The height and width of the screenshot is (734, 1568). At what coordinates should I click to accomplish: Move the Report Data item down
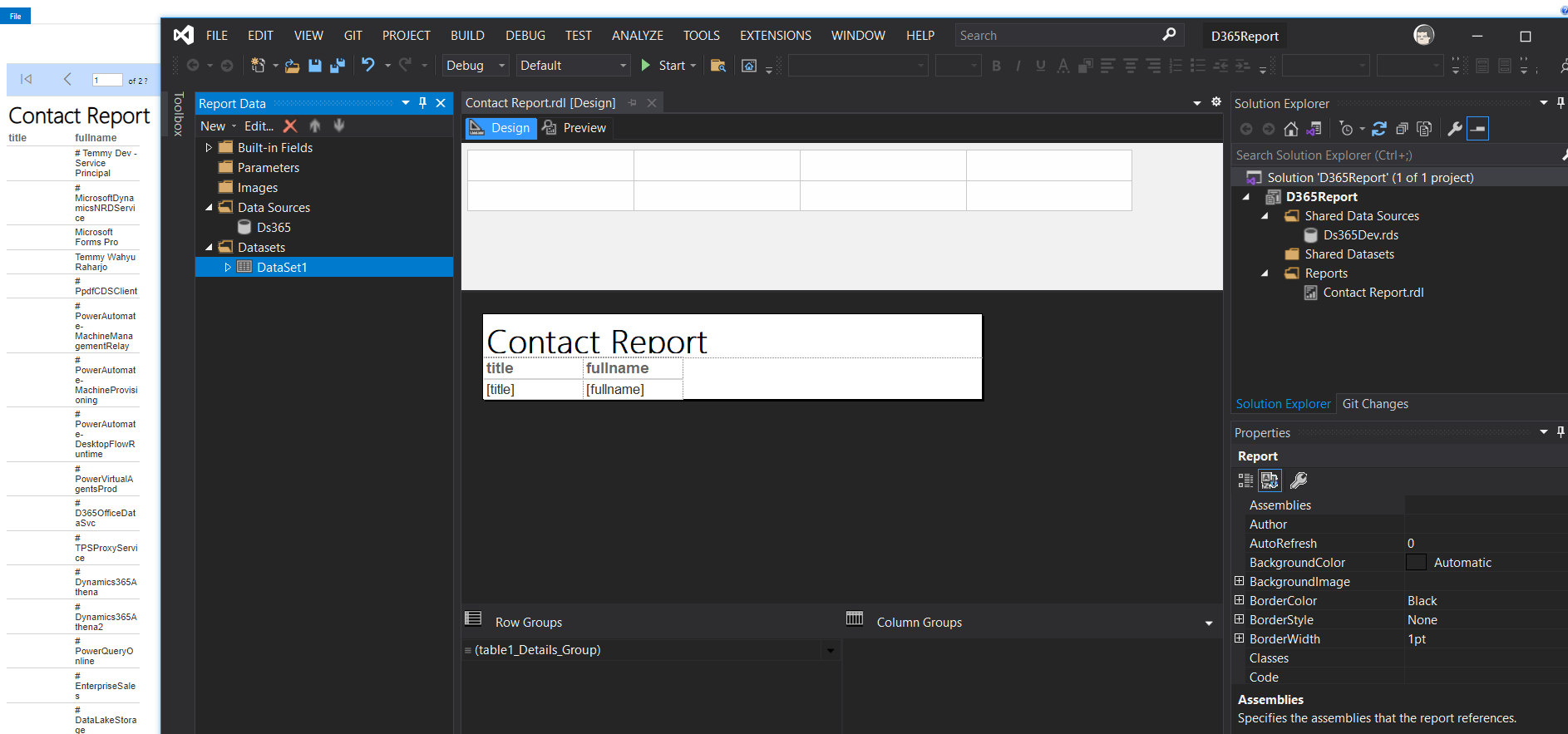click(339, 126)
